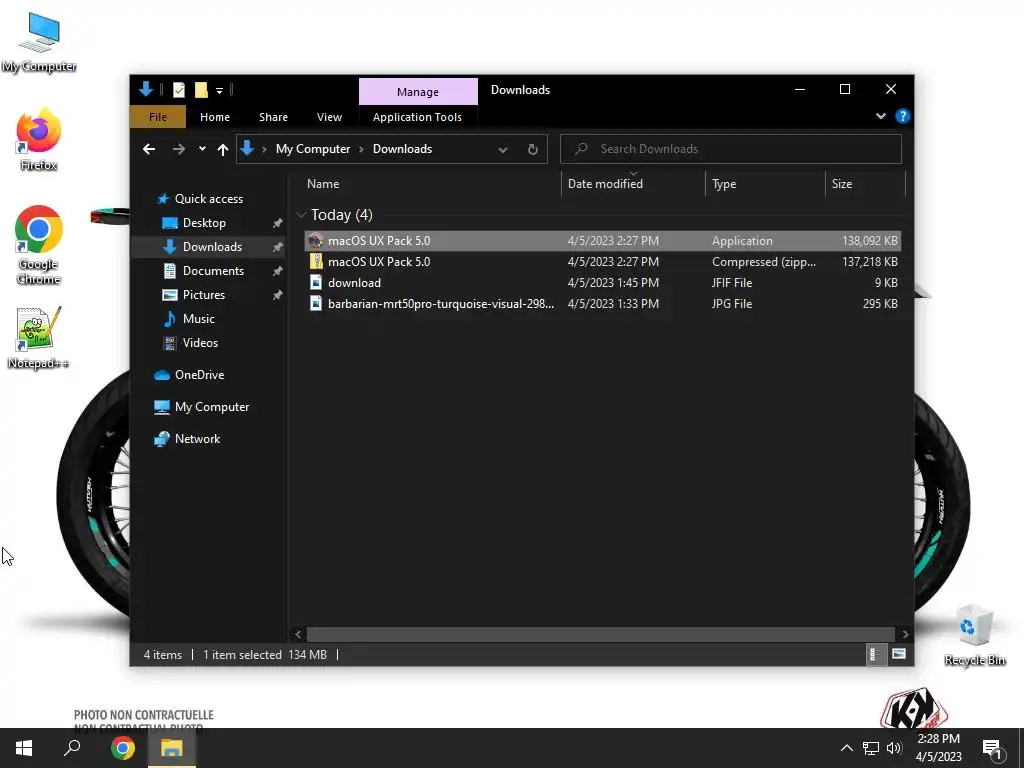Open the notification center icon
Image resolution: width=1024 pixels, height=768 pixels.
click(x=992, y=749)
